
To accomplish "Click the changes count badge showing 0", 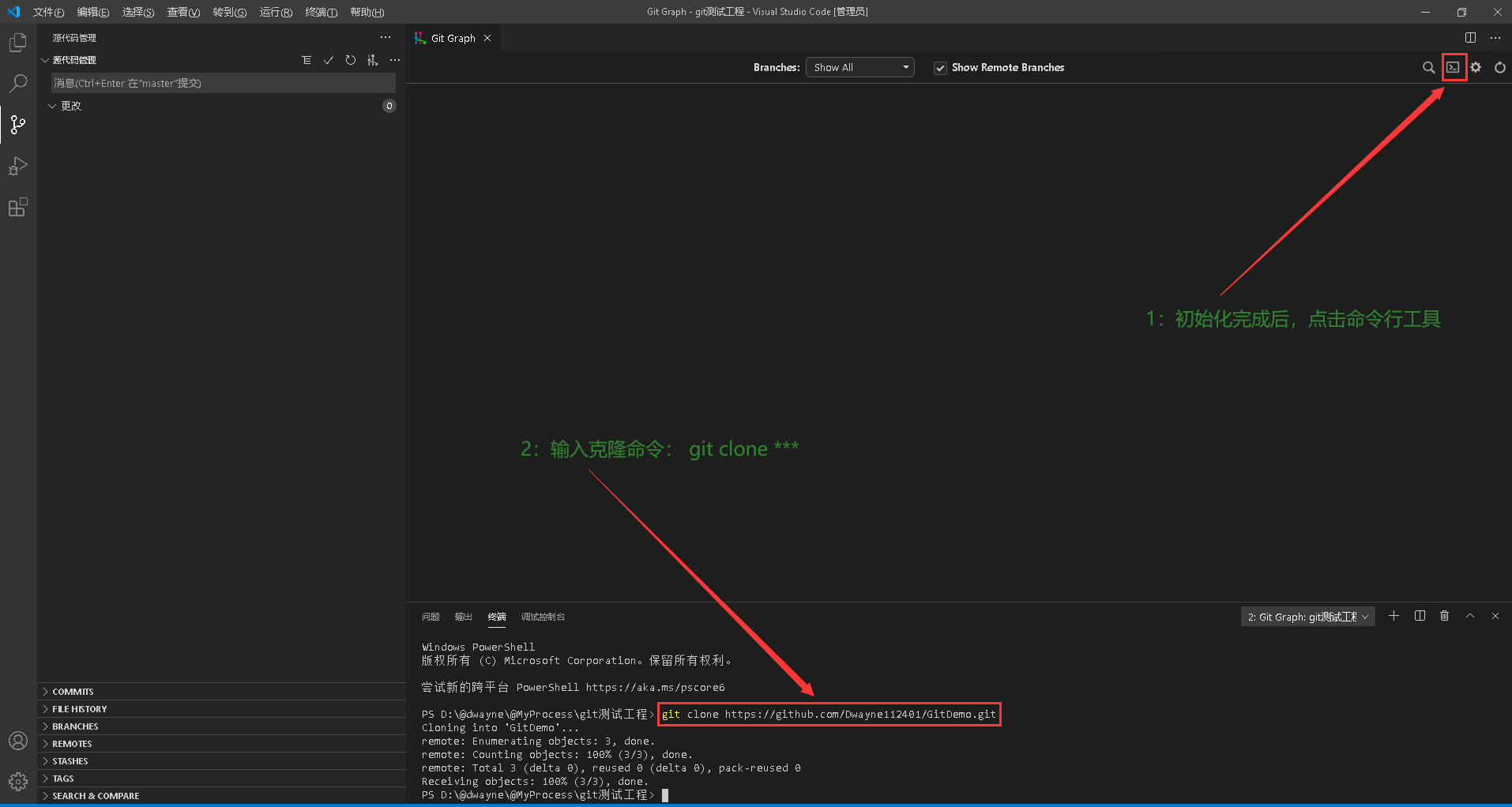I will pyautogui.click(x=389, y=106).
